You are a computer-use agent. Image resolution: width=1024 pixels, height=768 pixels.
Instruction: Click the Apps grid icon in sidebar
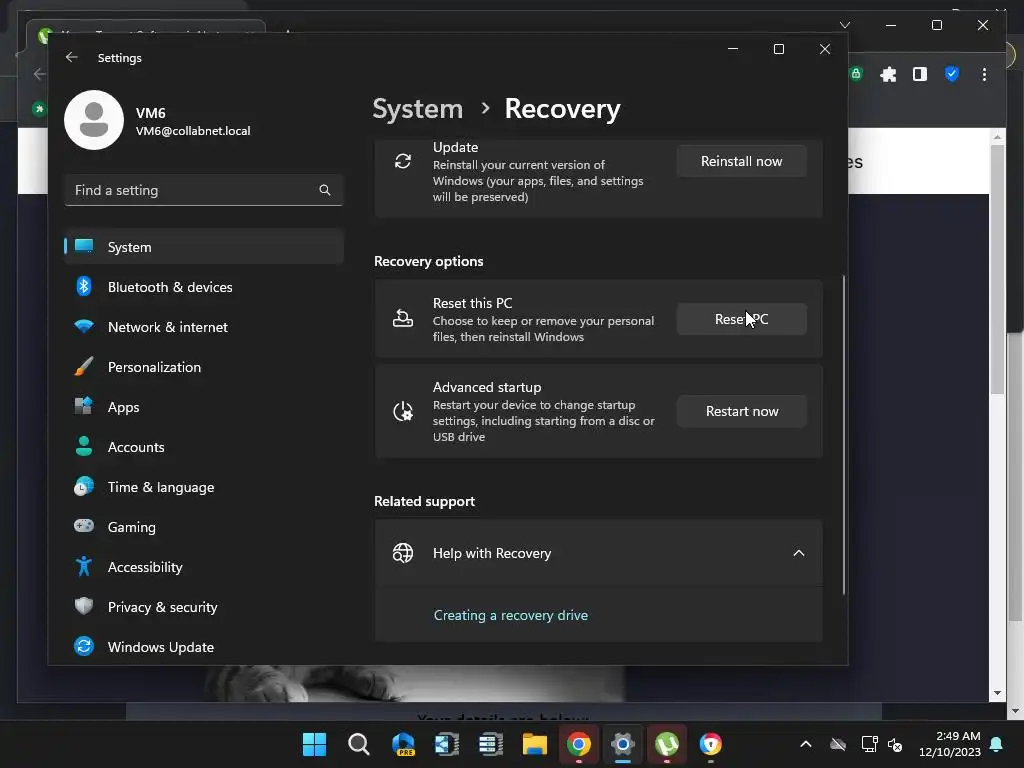pos(84,406)
